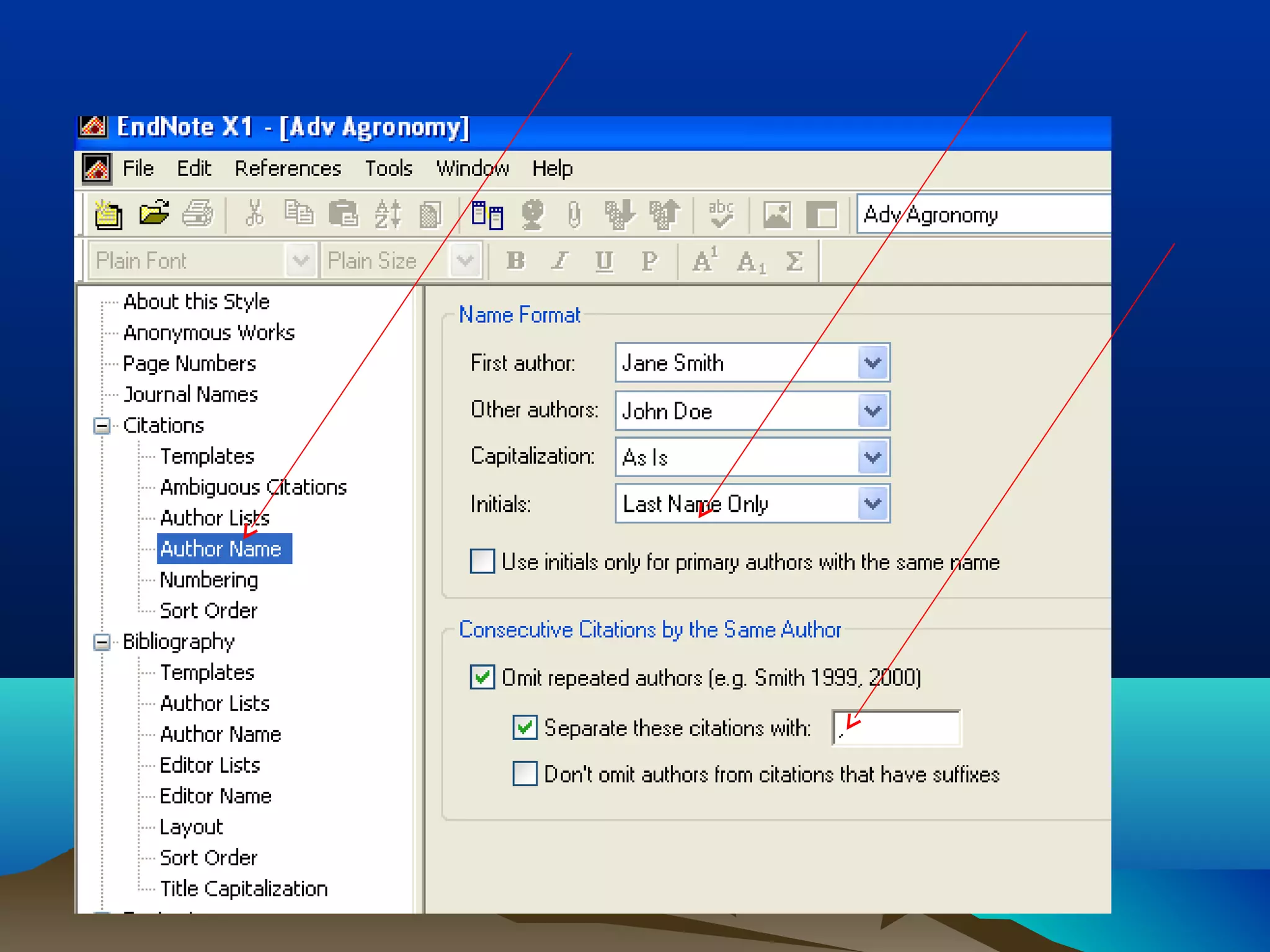Click the Sigma symbol font icon
Image resolution: width=1270 pixels, height=952 pixels.
pyautogui.click(x=794, y=261)
